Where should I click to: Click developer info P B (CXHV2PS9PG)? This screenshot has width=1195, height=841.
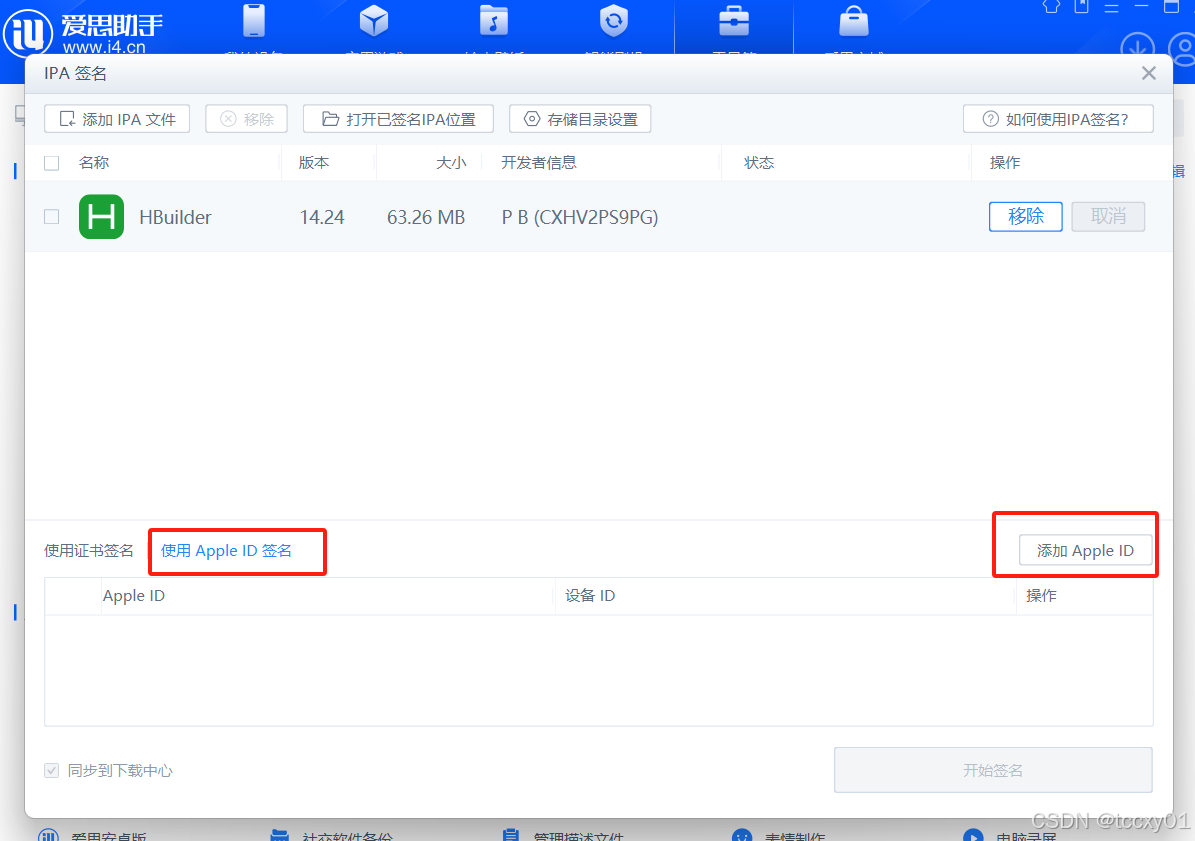tap(580, 217)
